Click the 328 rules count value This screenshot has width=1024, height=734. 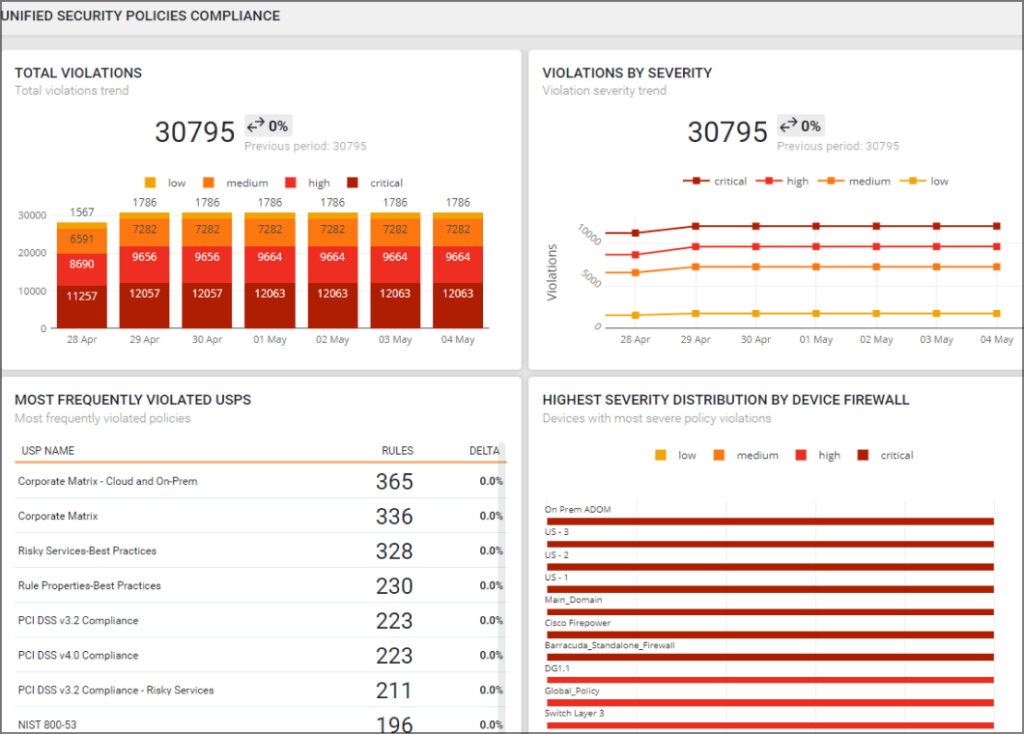(x=394, y=551)
